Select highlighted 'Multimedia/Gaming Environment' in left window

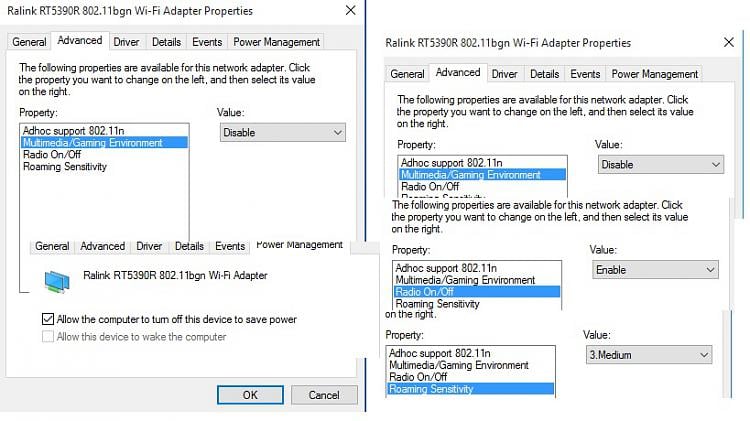tap(104, 143)
